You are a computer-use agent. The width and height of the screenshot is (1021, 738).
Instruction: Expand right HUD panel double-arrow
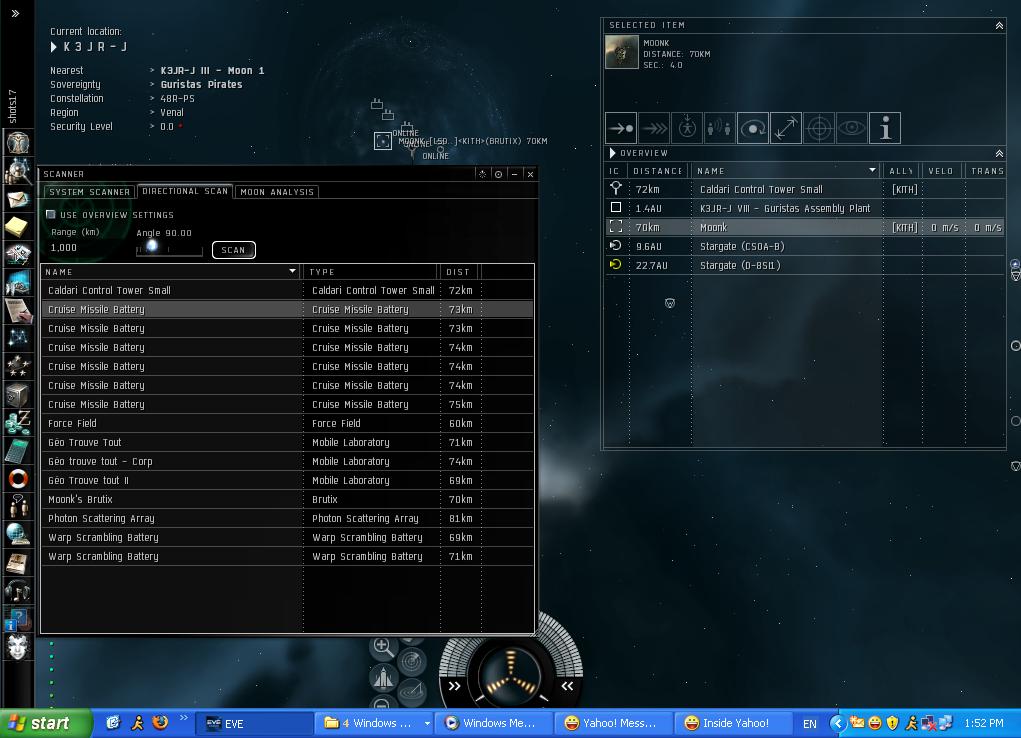567,686
